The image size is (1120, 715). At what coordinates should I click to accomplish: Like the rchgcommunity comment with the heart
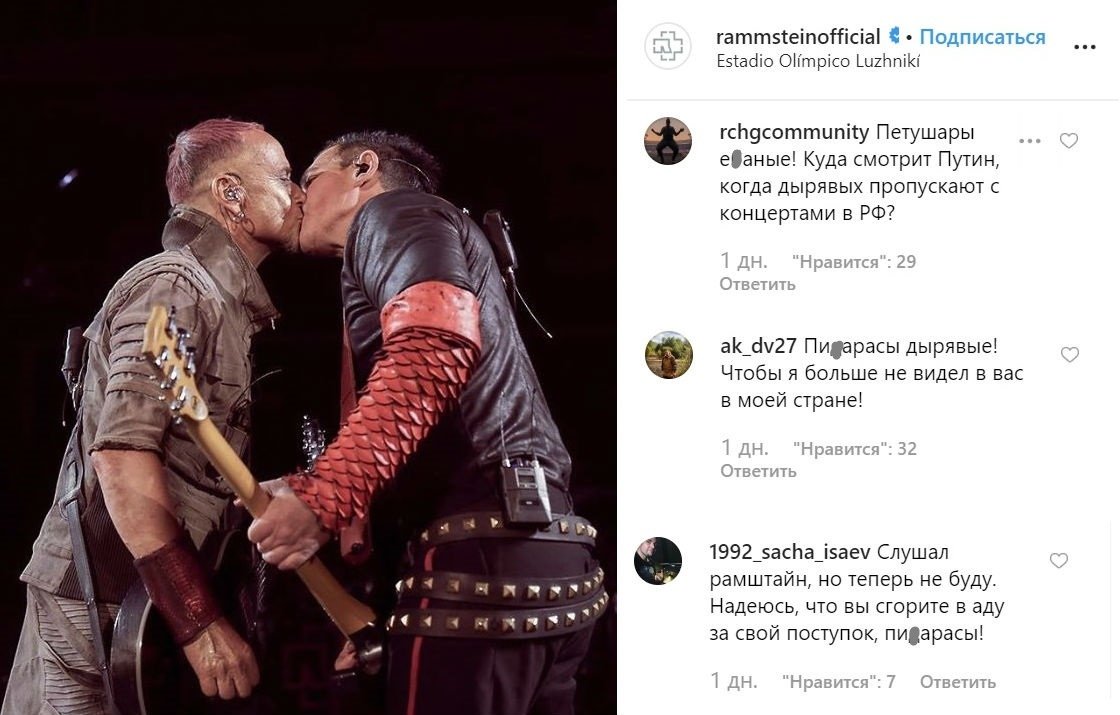coord(1069,141)
